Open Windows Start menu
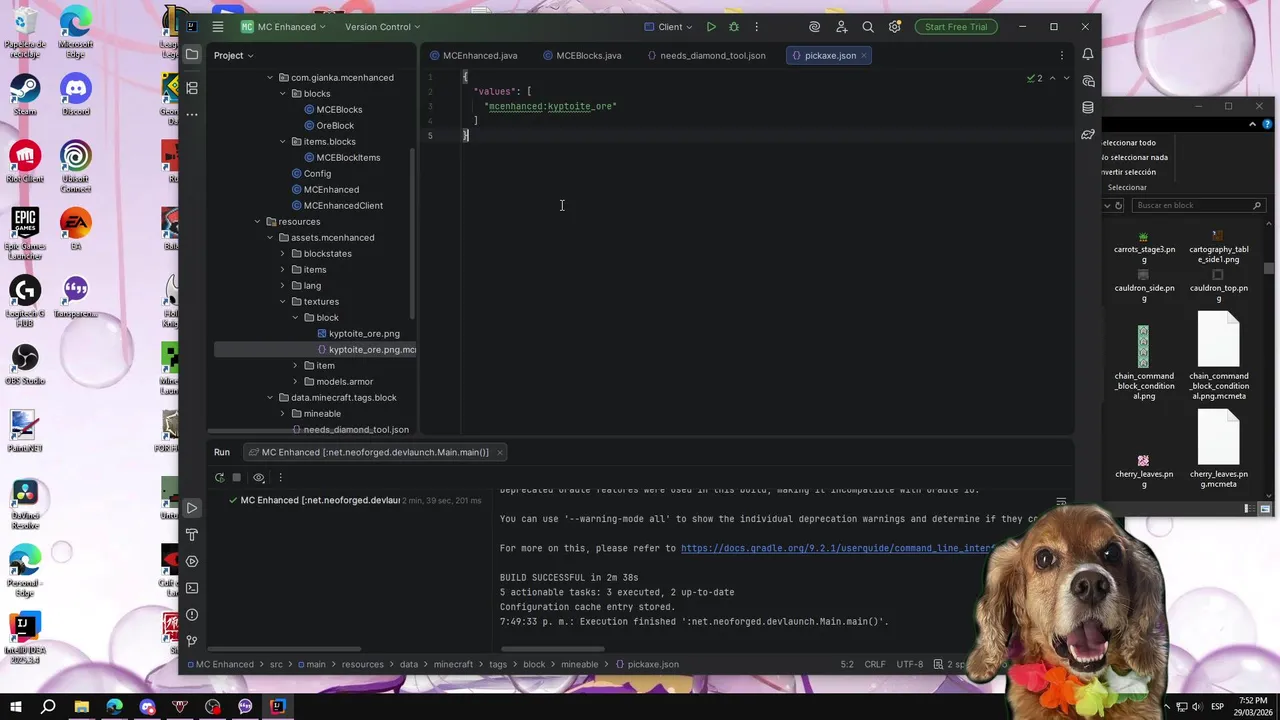Image resolution: width=1280 pixels, height=720 pixels. point(15,707)
